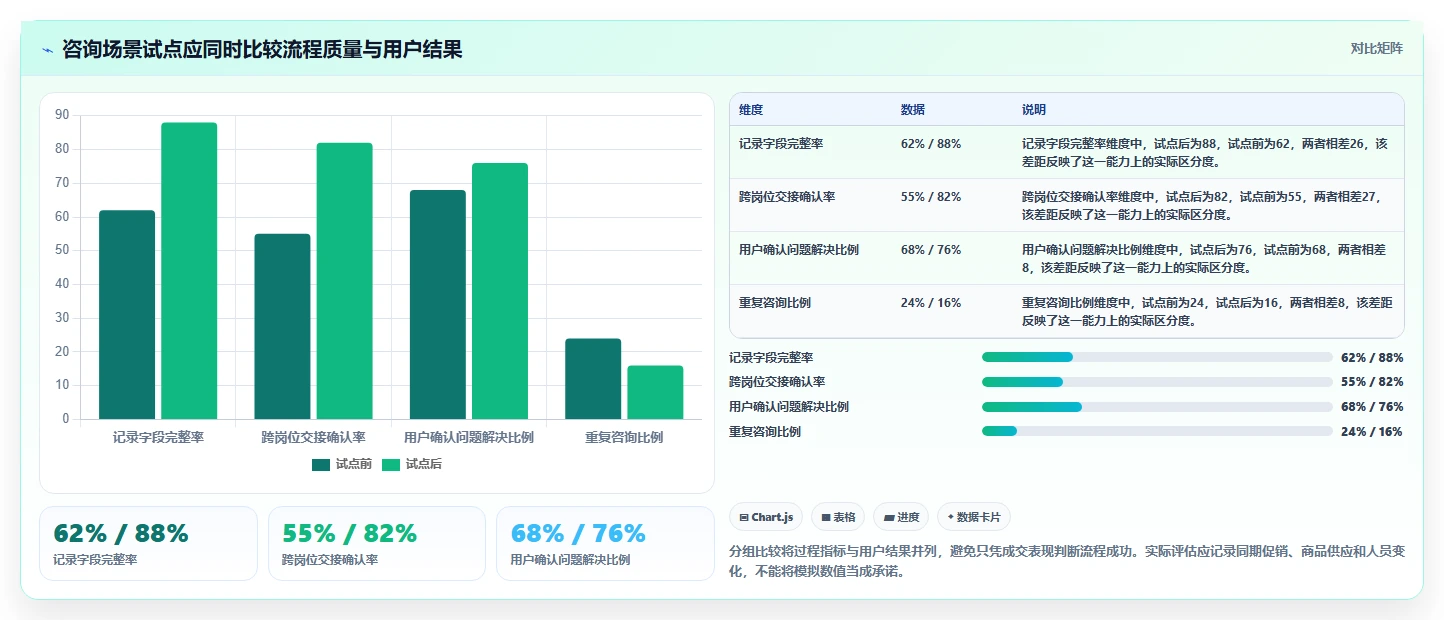Click the 重复咨询比例 progress bar
The height and width of the screenshot is (620, 1444).
(1157, 431)
